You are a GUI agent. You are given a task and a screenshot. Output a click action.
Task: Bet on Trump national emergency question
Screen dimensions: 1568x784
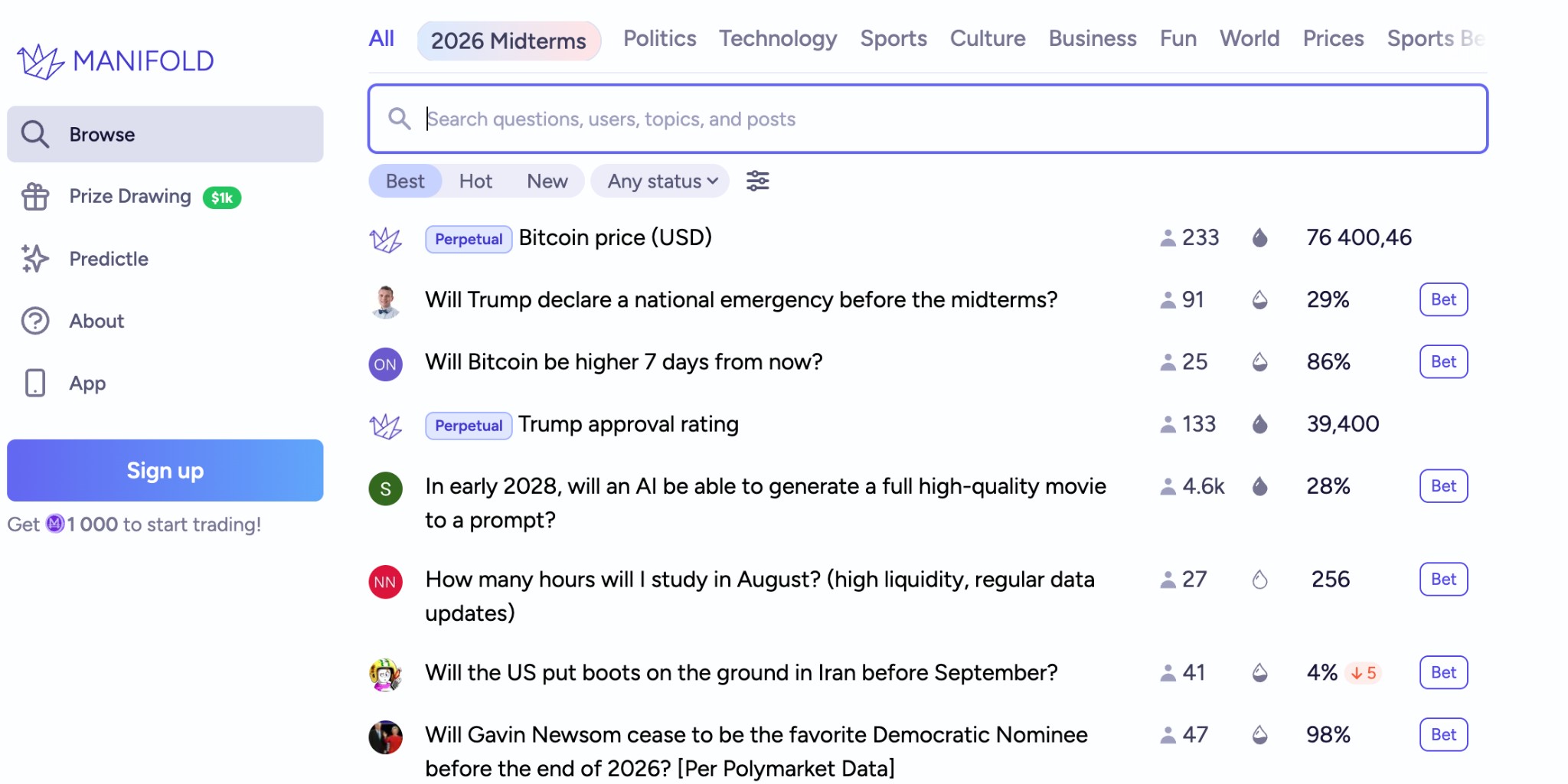[1443, 299]
